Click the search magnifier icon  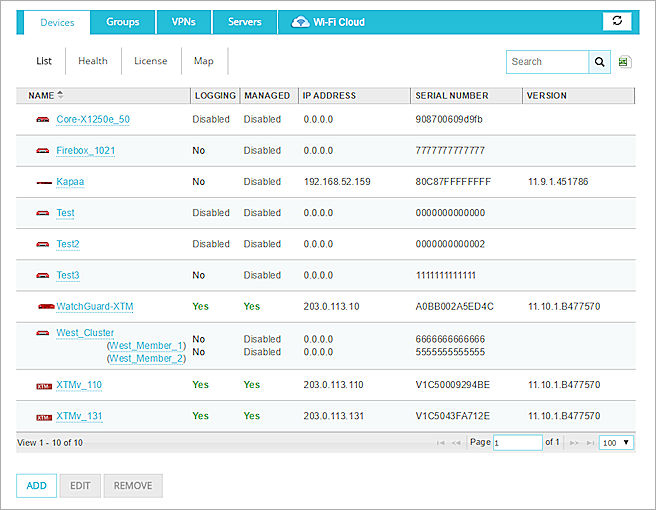(600, 62)
